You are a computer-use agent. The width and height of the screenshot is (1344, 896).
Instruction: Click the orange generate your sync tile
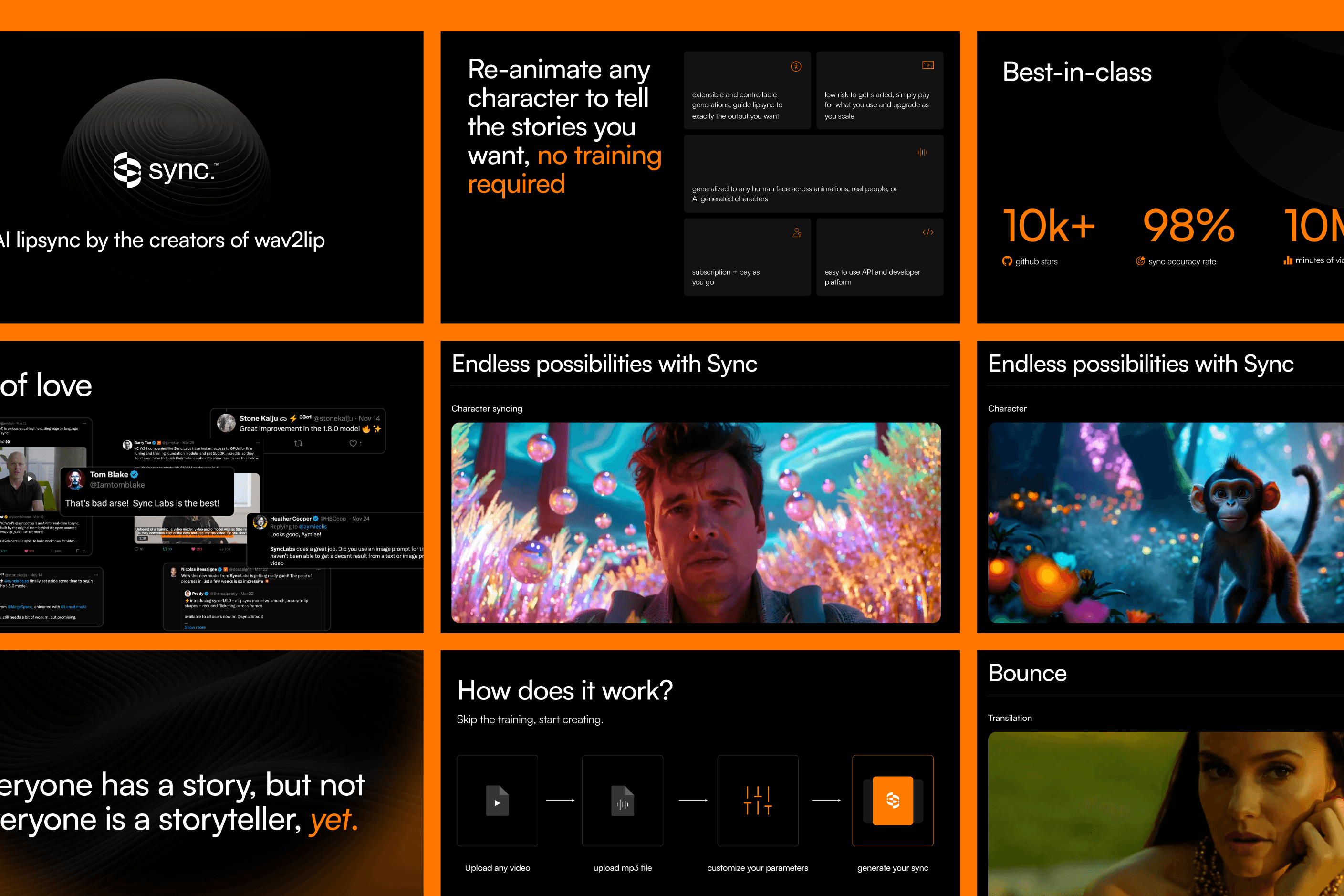(x=893, y=801)
